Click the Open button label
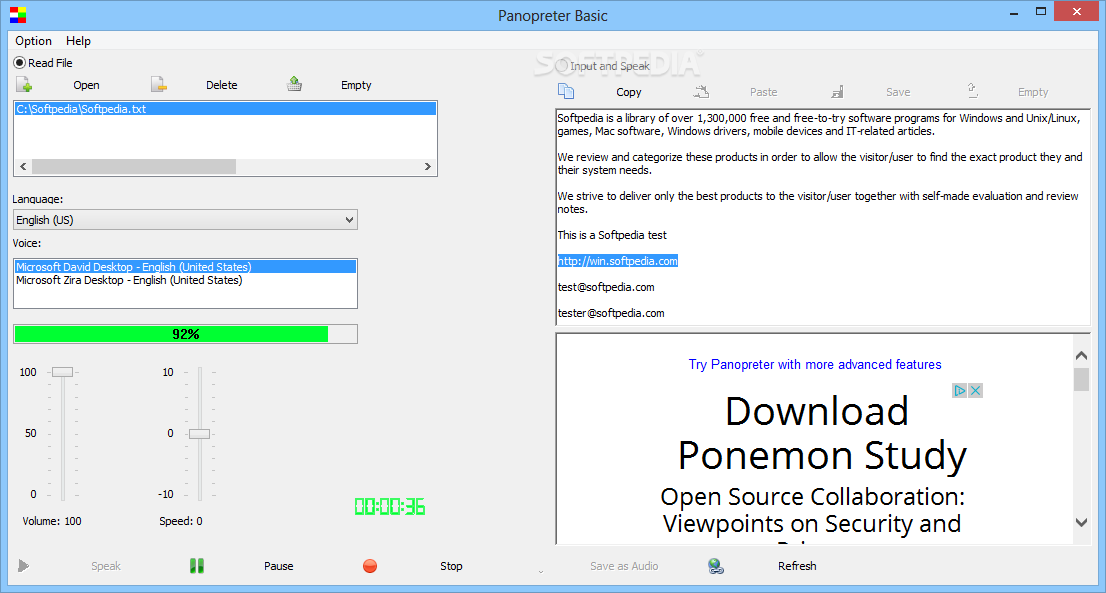The image size is (1106, 593). 86,85
